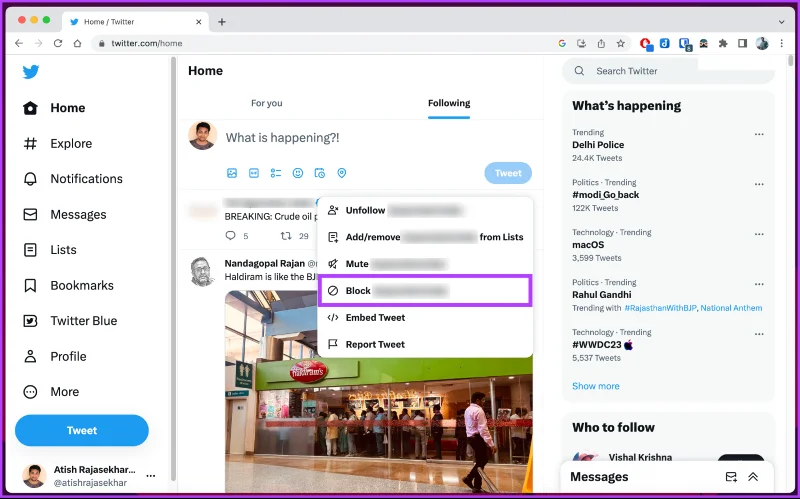Click Nandagopal Rajan name link

pos(264,263)
